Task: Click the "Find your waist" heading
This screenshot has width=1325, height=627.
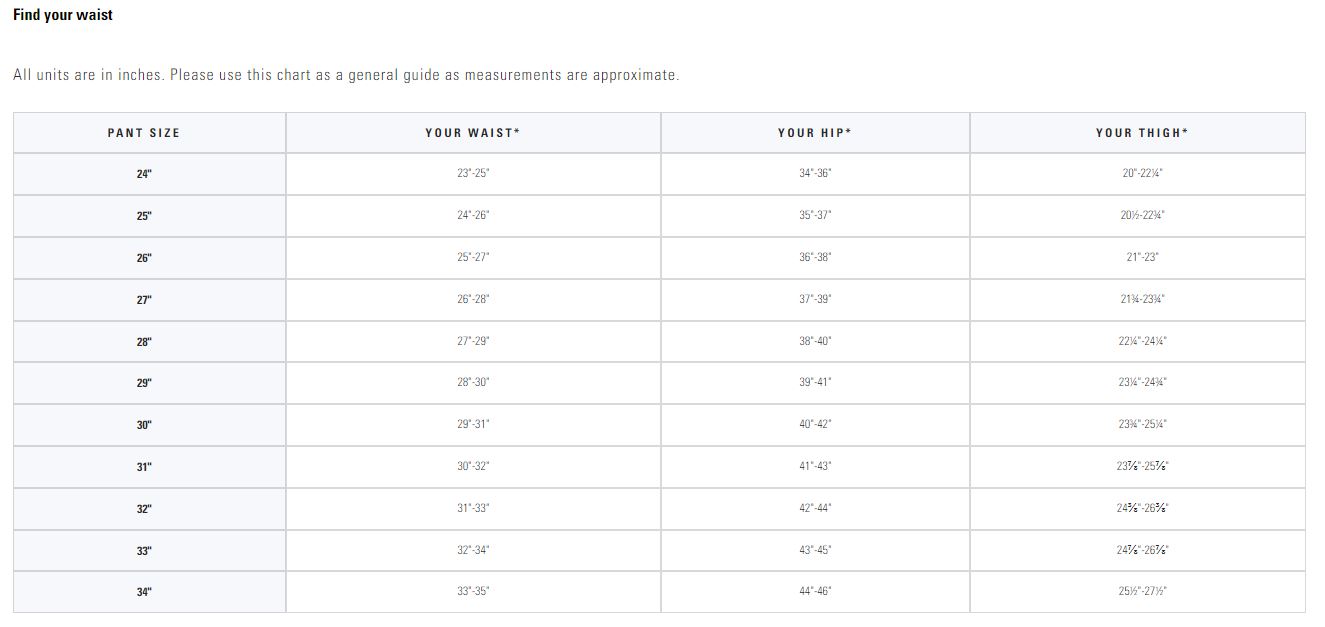Action: (x=63, y=15)
